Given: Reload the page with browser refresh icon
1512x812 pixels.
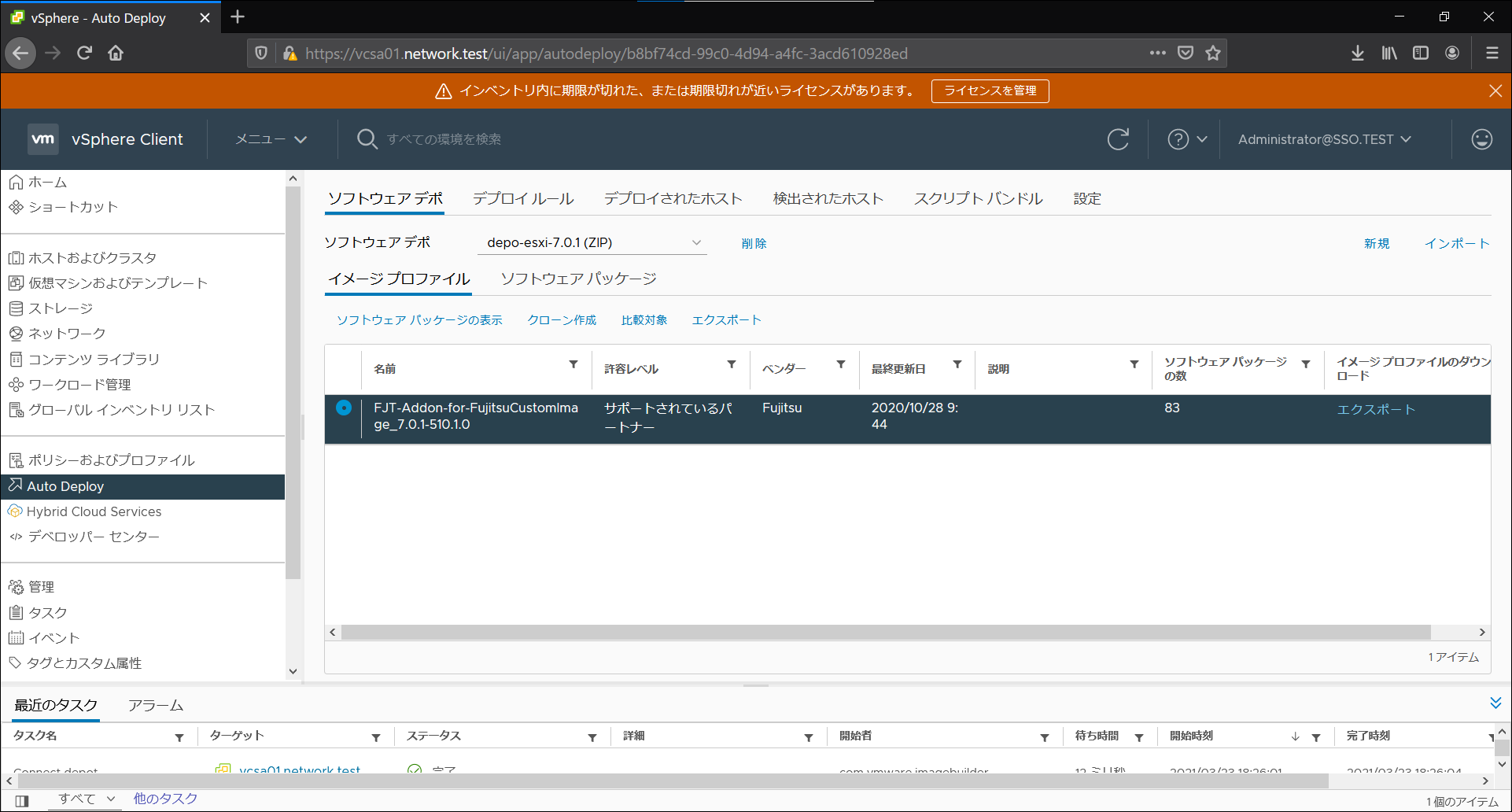Looking at the screenshot, I should [84, 54].
